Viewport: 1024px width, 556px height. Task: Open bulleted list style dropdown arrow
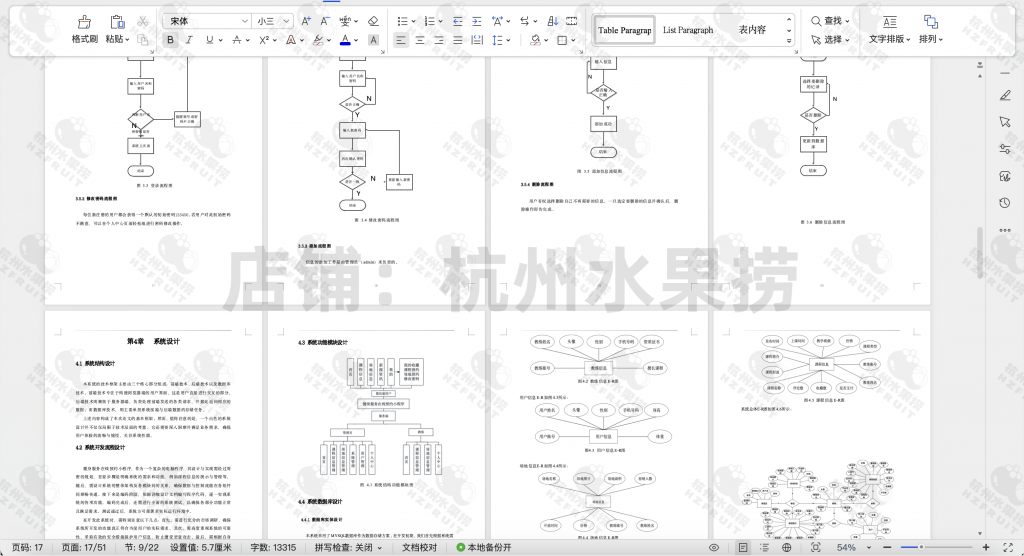pos(413,22)
